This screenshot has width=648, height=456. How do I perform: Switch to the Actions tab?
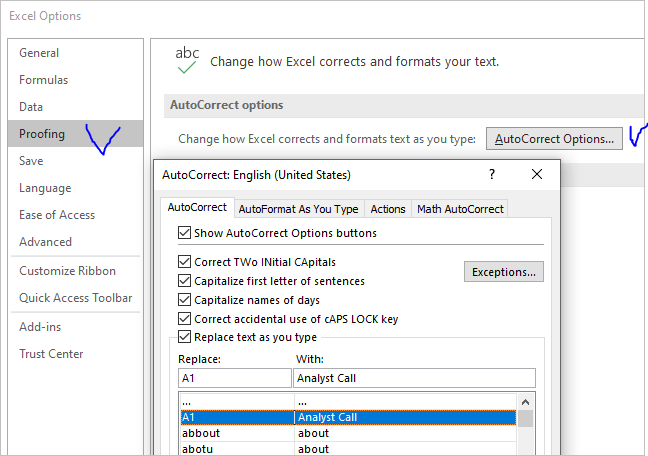coord(388,209)
